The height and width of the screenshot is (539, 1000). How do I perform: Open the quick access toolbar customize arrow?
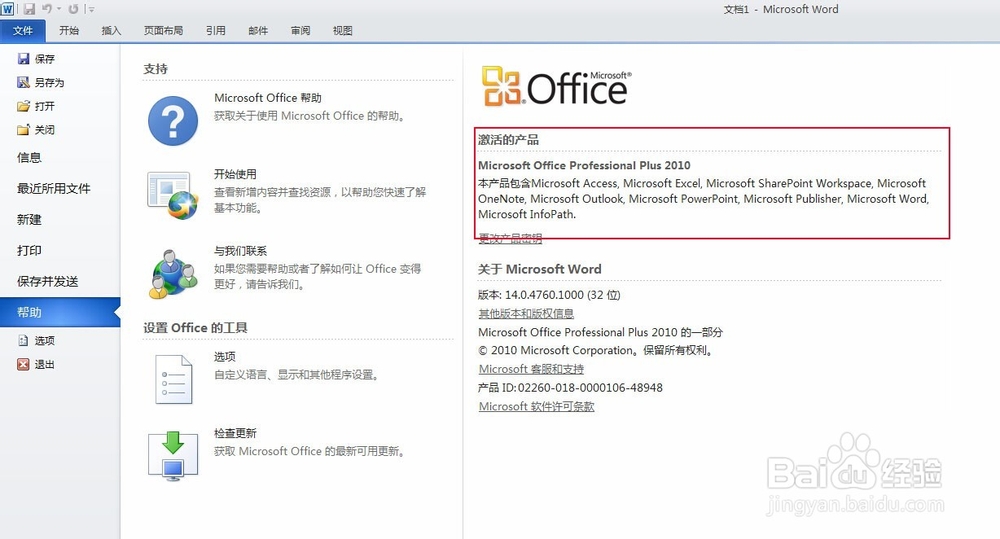click(x=92, y=10)
